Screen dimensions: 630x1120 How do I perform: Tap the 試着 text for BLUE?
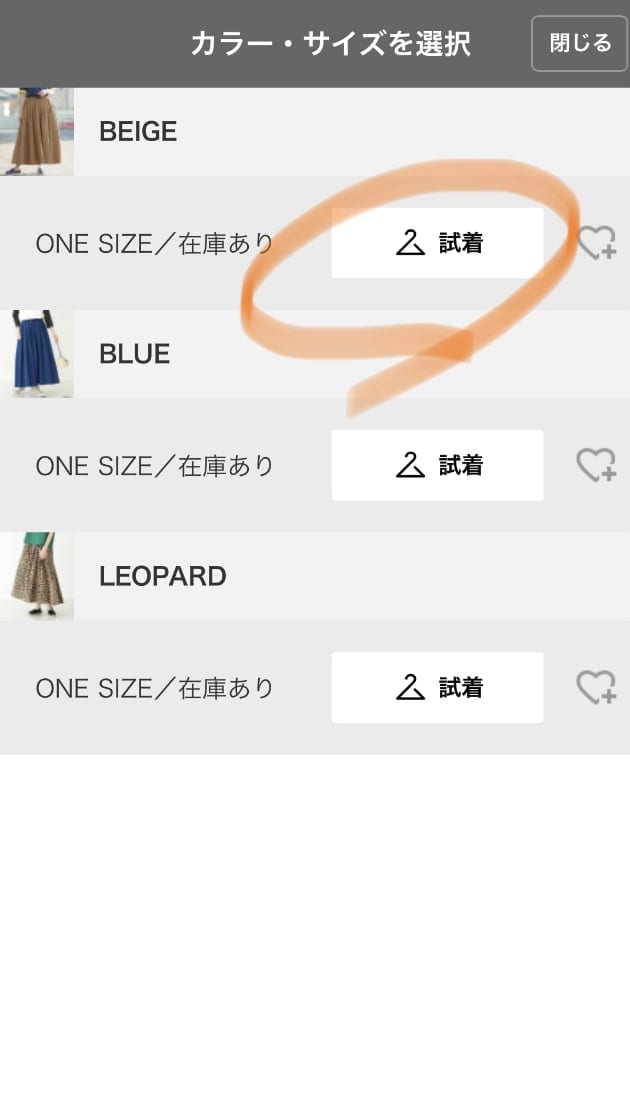pyautogui.click(x=461, y=465)
